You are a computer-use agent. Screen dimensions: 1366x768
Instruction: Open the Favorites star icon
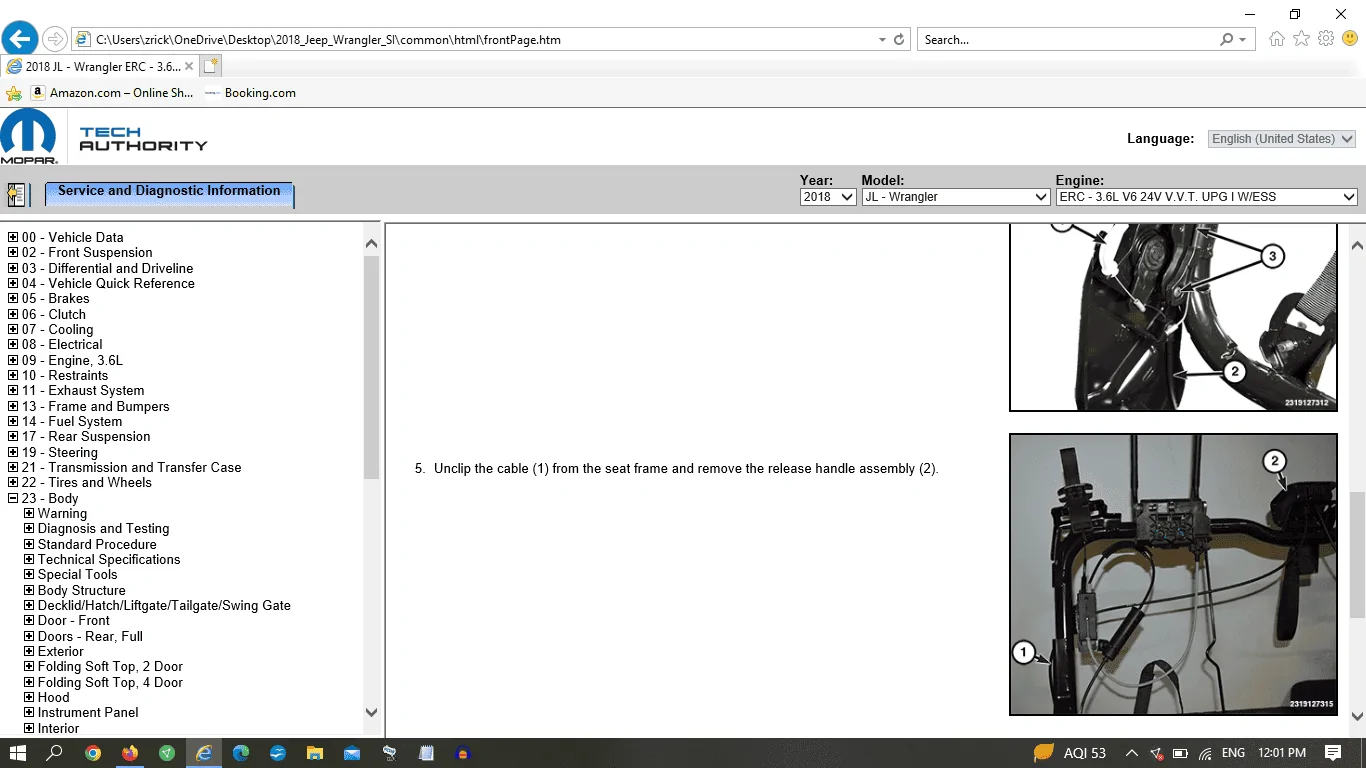click(1301, 39)
